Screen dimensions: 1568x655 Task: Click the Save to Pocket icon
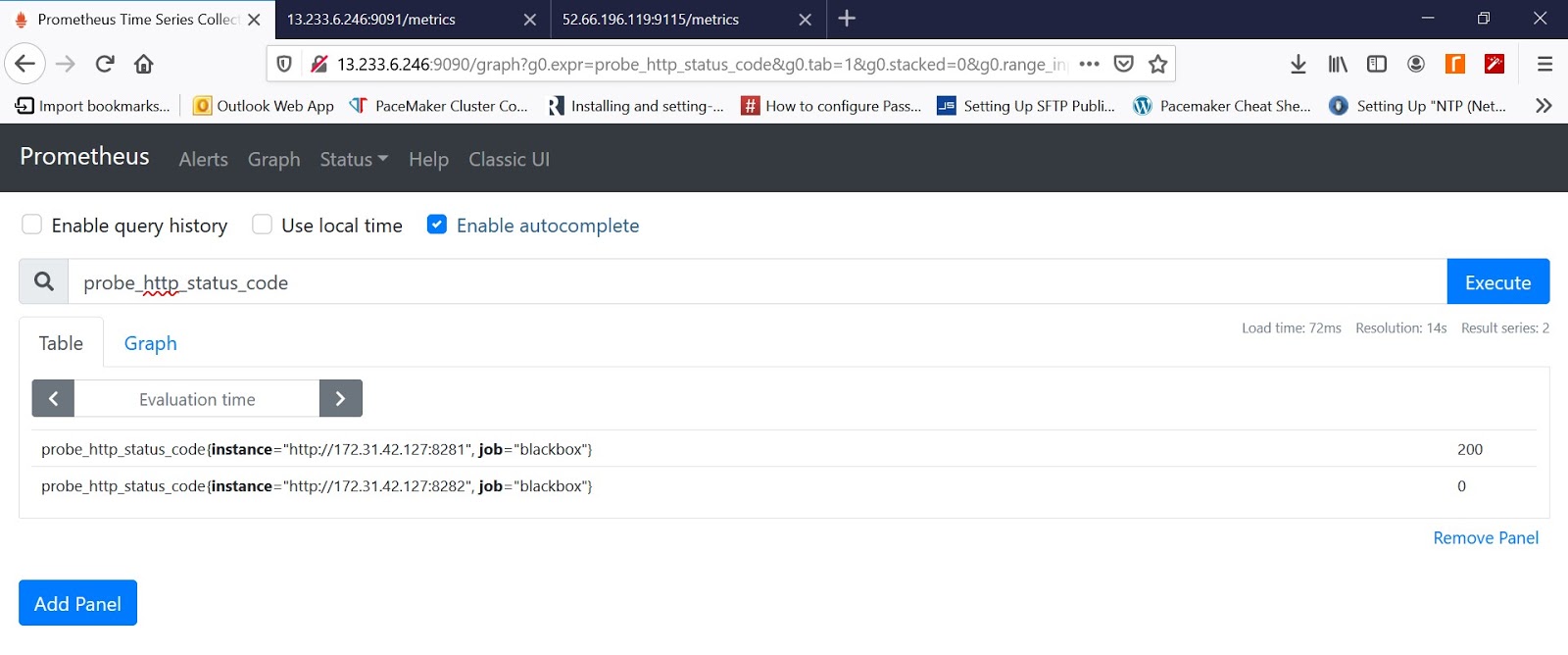[1124, 64]
